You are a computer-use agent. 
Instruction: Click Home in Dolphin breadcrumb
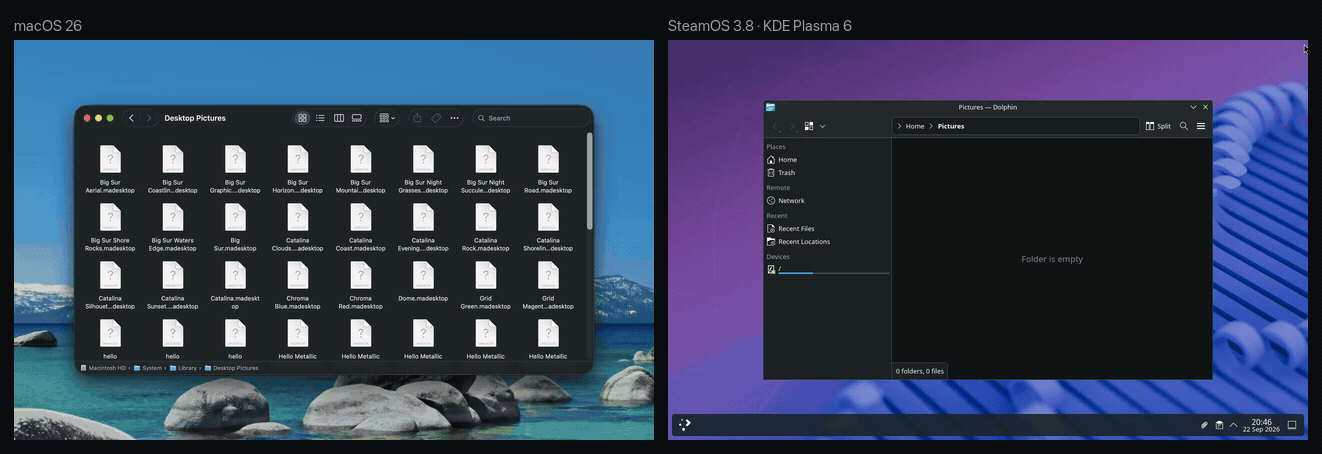pos(915,127)
